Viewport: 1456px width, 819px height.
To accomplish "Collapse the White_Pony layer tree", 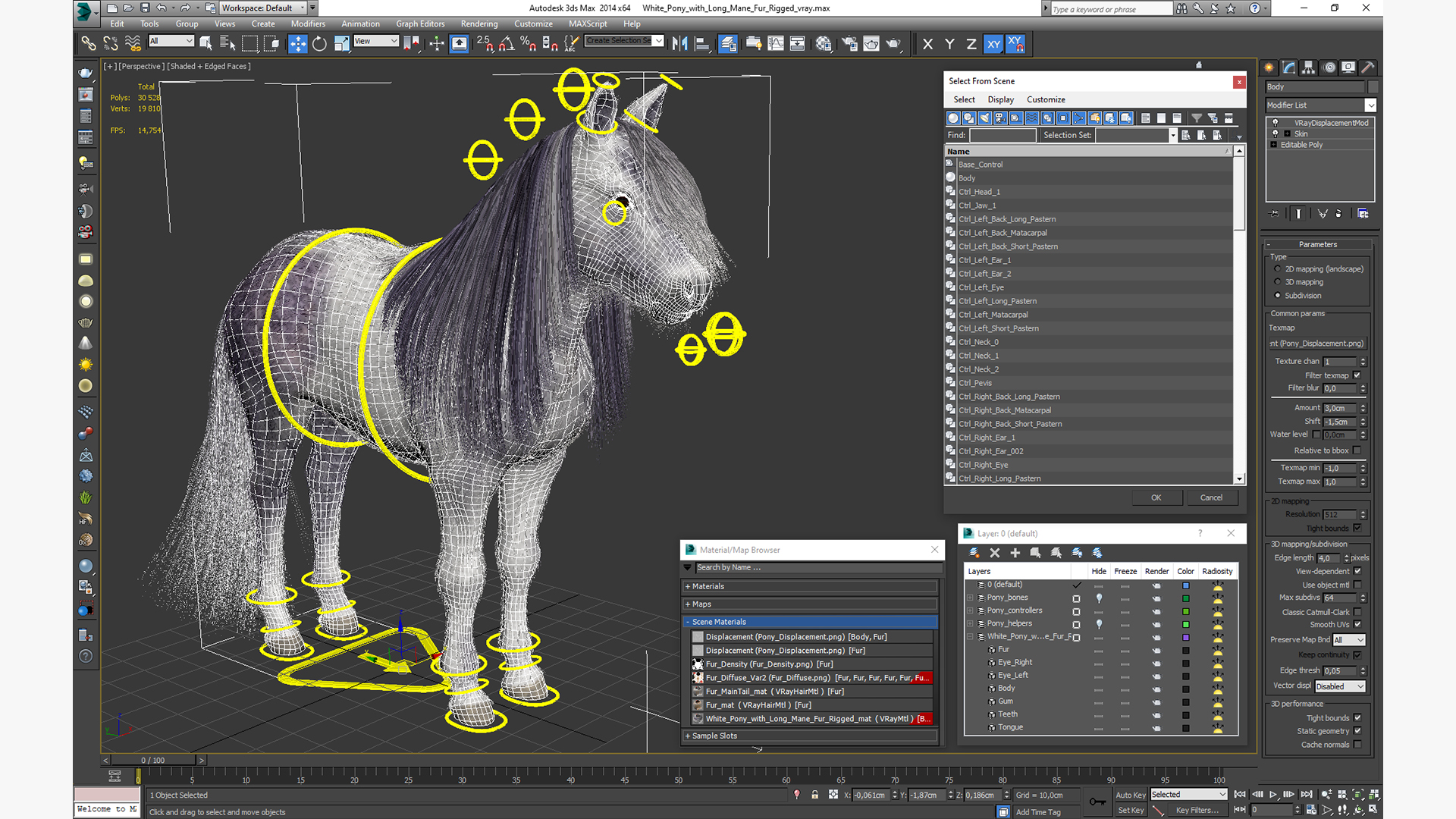I will coord(971,637).
